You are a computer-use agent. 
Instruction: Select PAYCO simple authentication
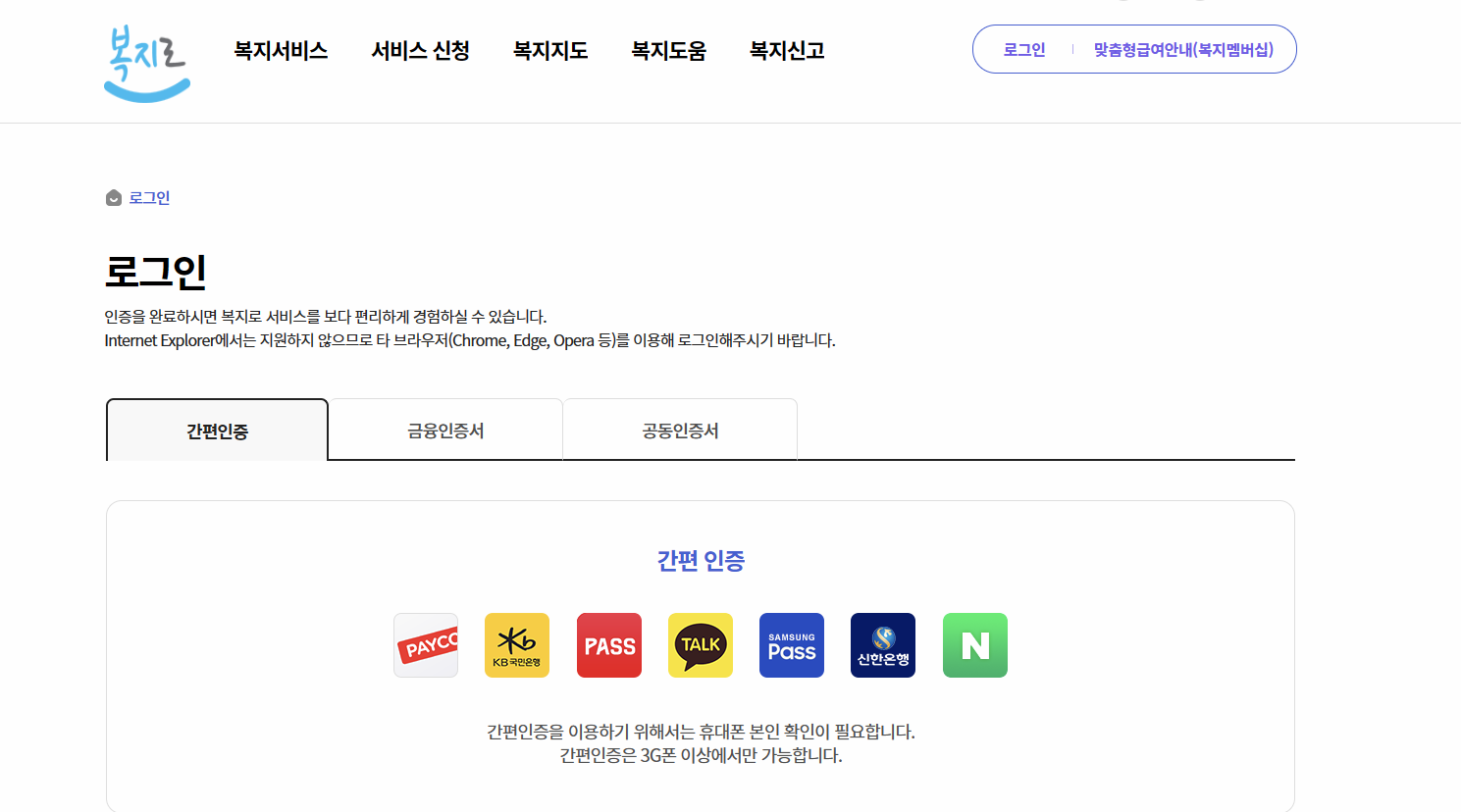pyautogui.click(x=425, y=644)
